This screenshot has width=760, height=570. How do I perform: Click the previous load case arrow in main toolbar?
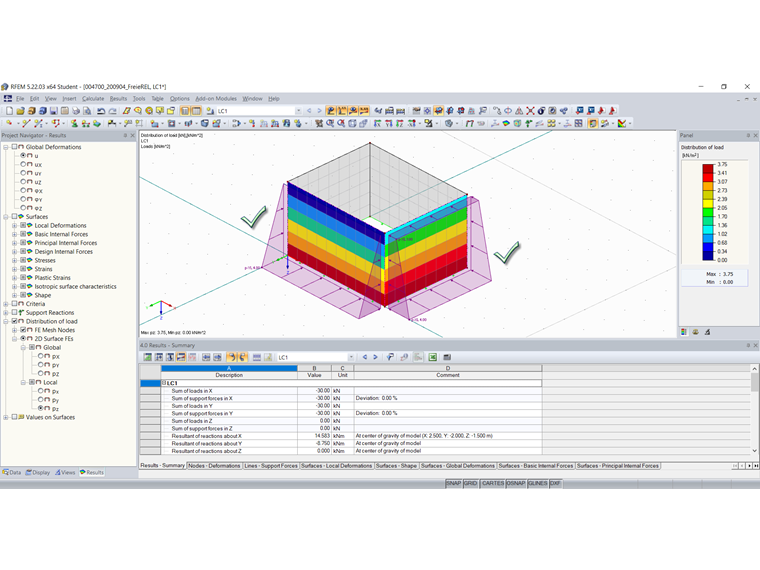309,111
